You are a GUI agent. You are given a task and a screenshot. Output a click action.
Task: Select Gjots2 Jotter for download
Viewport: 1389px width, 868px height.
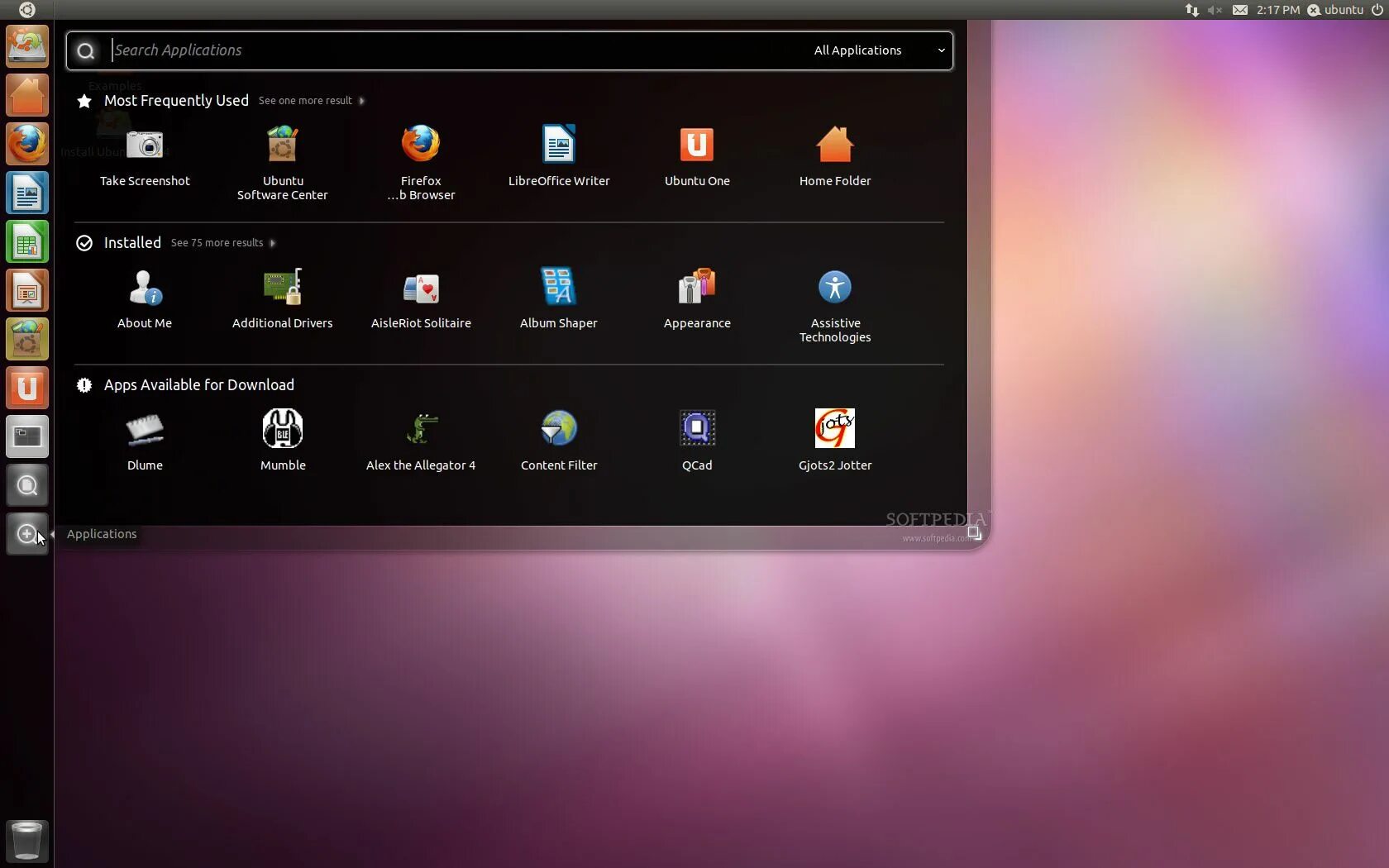click(x=835, y=441)
